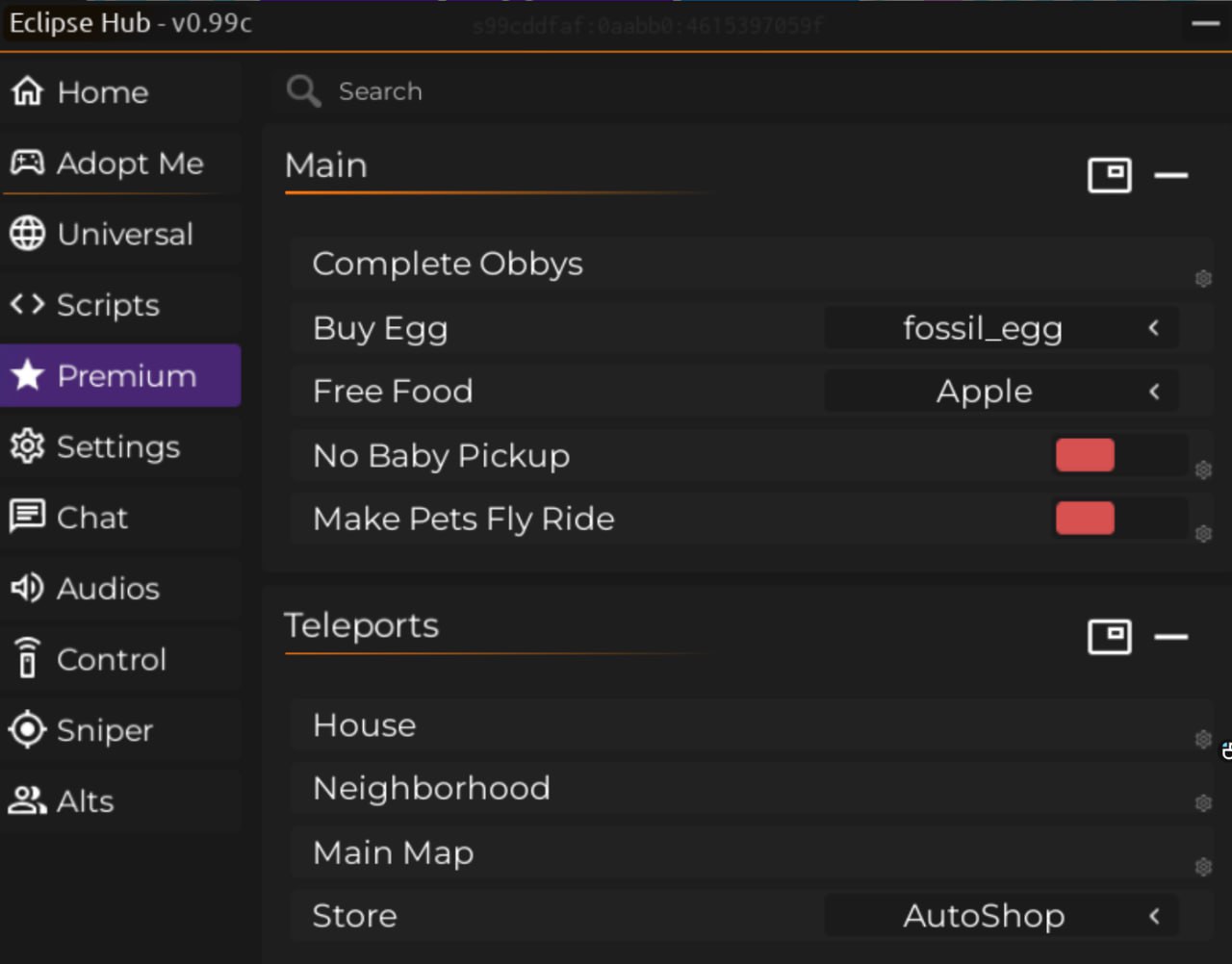Teleport to House
This screenshot has width=1232, height=964.
point(751,725)
